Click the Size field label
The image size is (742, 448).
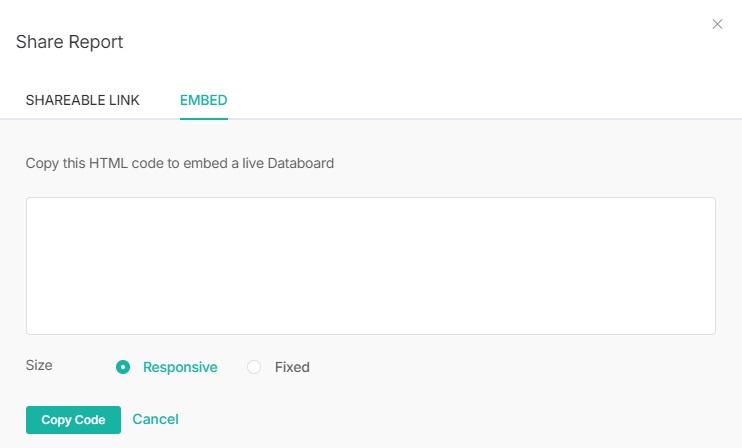pyautogui.click(x=39, y=365)
